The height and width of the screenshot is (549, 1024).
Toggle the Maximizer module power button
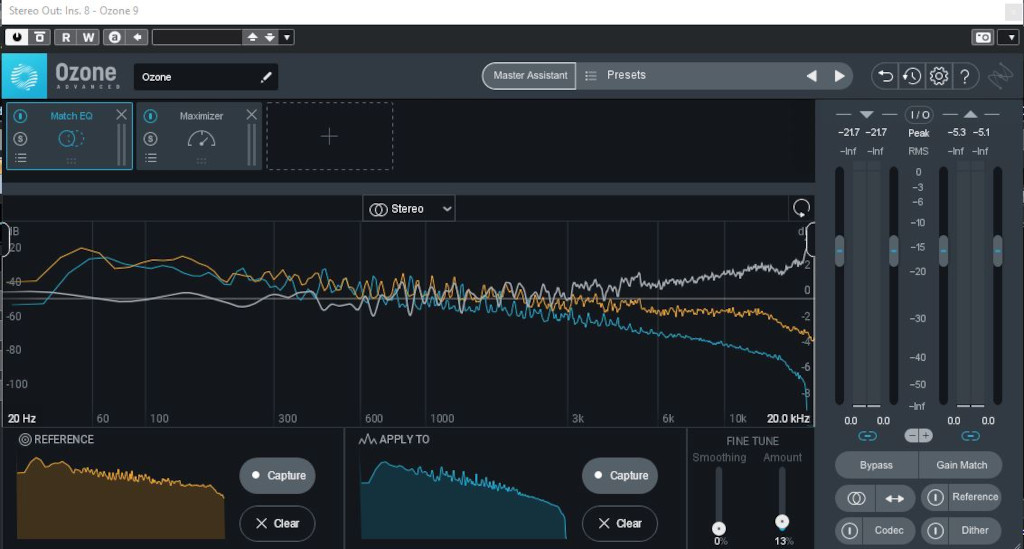[150, 116]
